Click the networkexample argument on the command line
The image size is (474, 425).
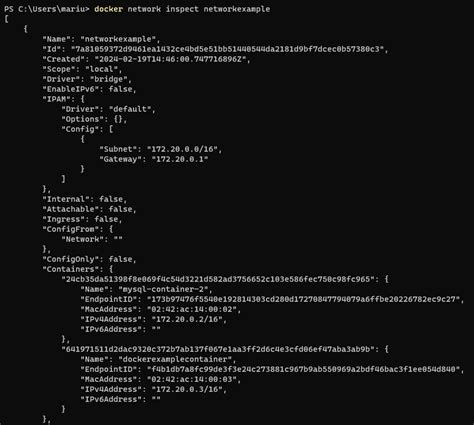click(x=237, y=9)
